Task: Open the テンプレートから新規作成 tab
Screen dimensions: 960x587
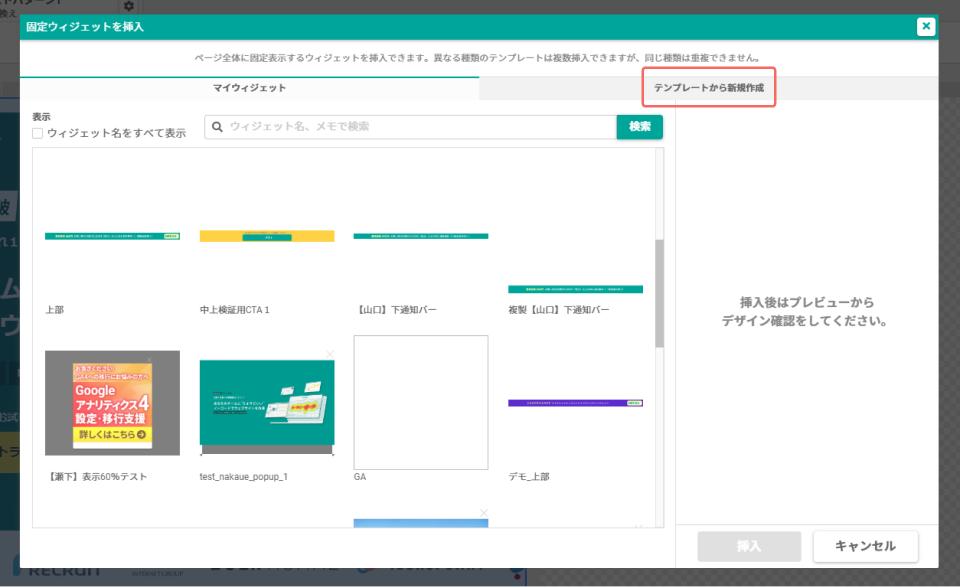Action: [709, 88]
